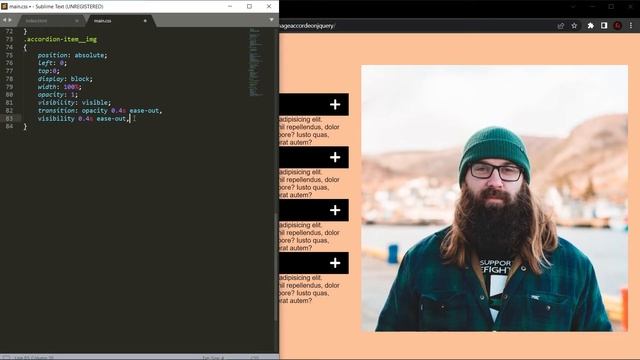
Task: Click line number 83 in the gutter
Action: pyautogui.click(x=9, y=118)
